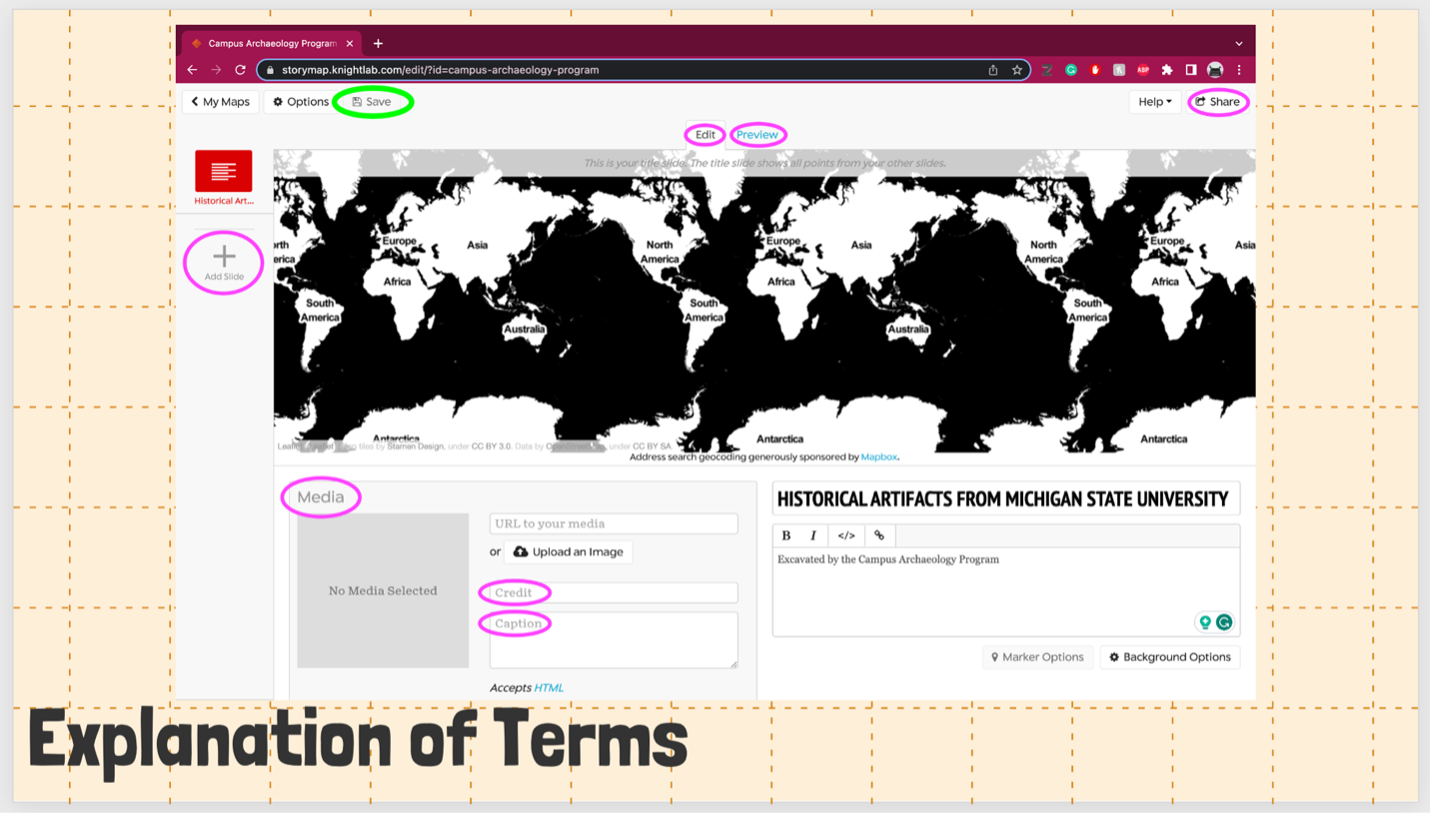Click the Grammarly icon in the text editor
This screenshot has width=1430, height=815.
1224,622
